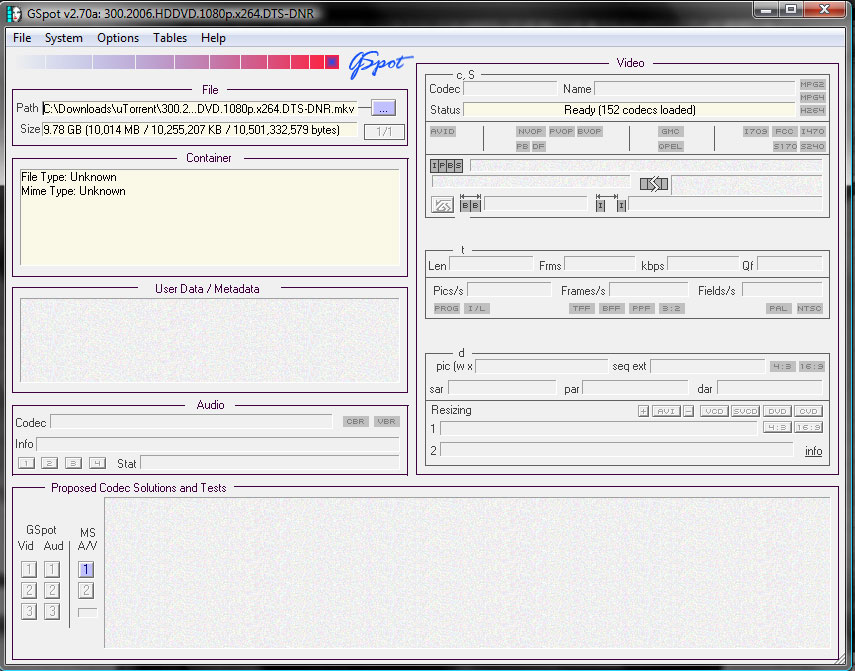Click MS A/V test button 2
The height and width of the screenshot is (671, 855).
(x=86, y=590)
